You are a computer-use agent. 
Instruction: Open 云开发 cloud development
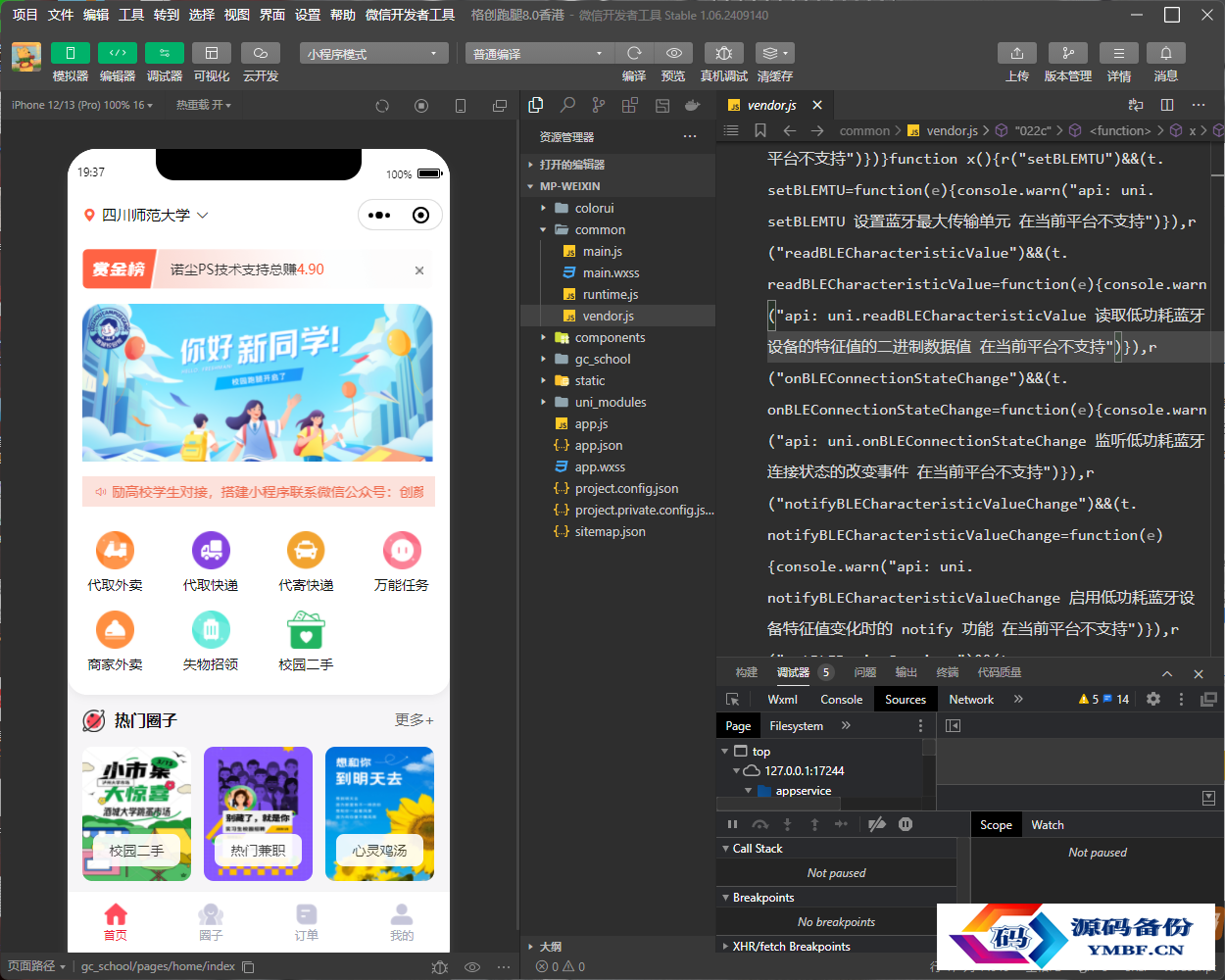(260, 53)
